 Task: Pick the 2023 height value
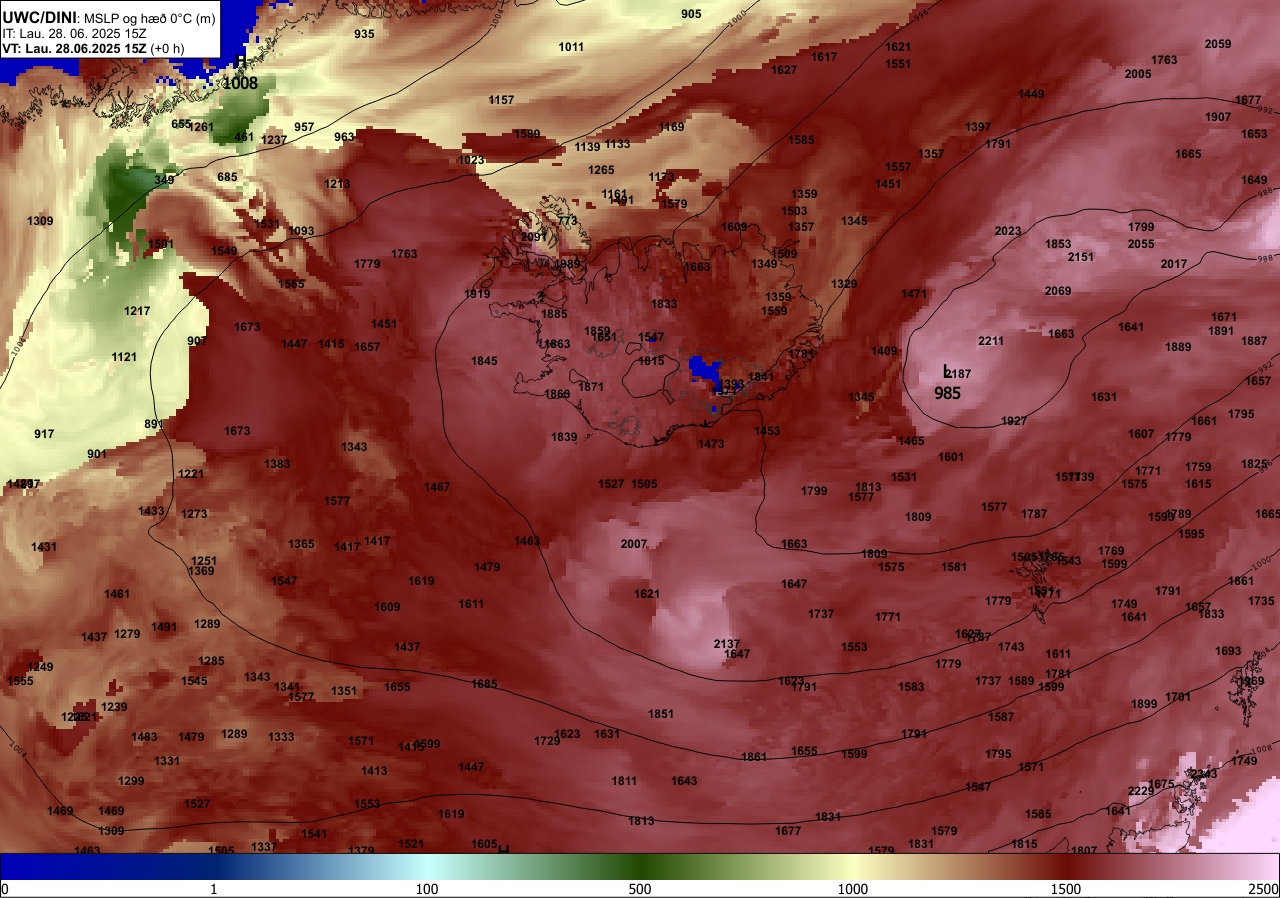coord(1008,231)
